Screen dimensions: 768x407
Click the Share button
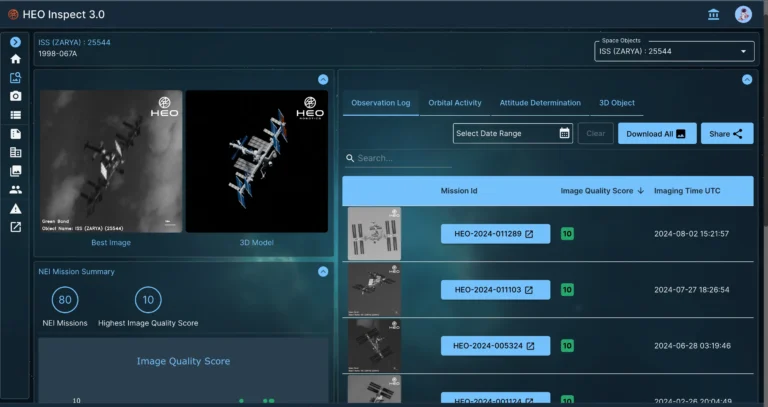(x=727, y=134)
